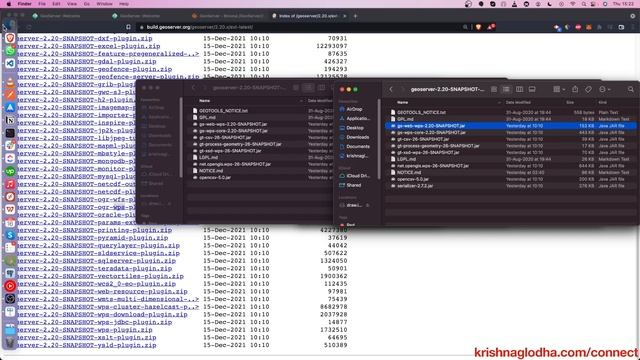Open Documents in front Finder sidebar
The width and height of the screenshot is (640, 360).
click(x=354, y=147)
